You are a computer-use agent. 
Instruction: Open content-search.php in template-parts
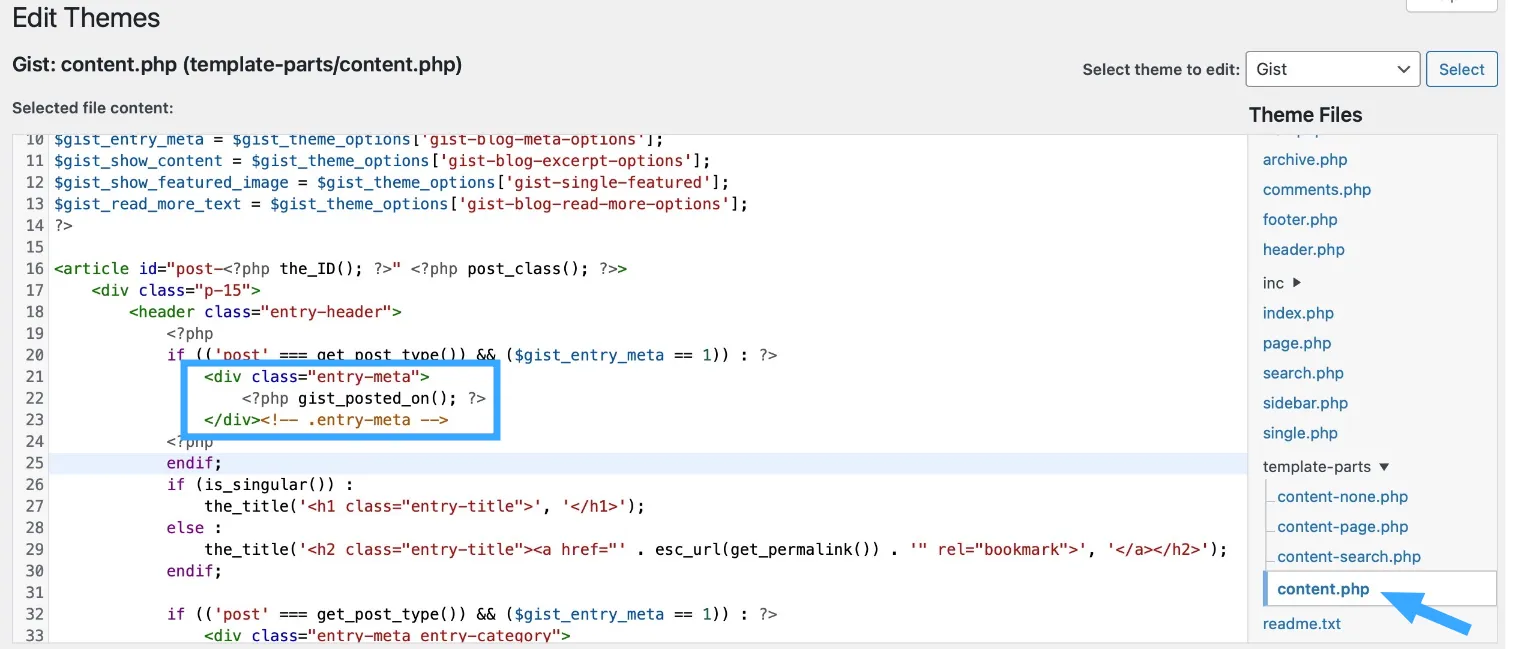1348,557
